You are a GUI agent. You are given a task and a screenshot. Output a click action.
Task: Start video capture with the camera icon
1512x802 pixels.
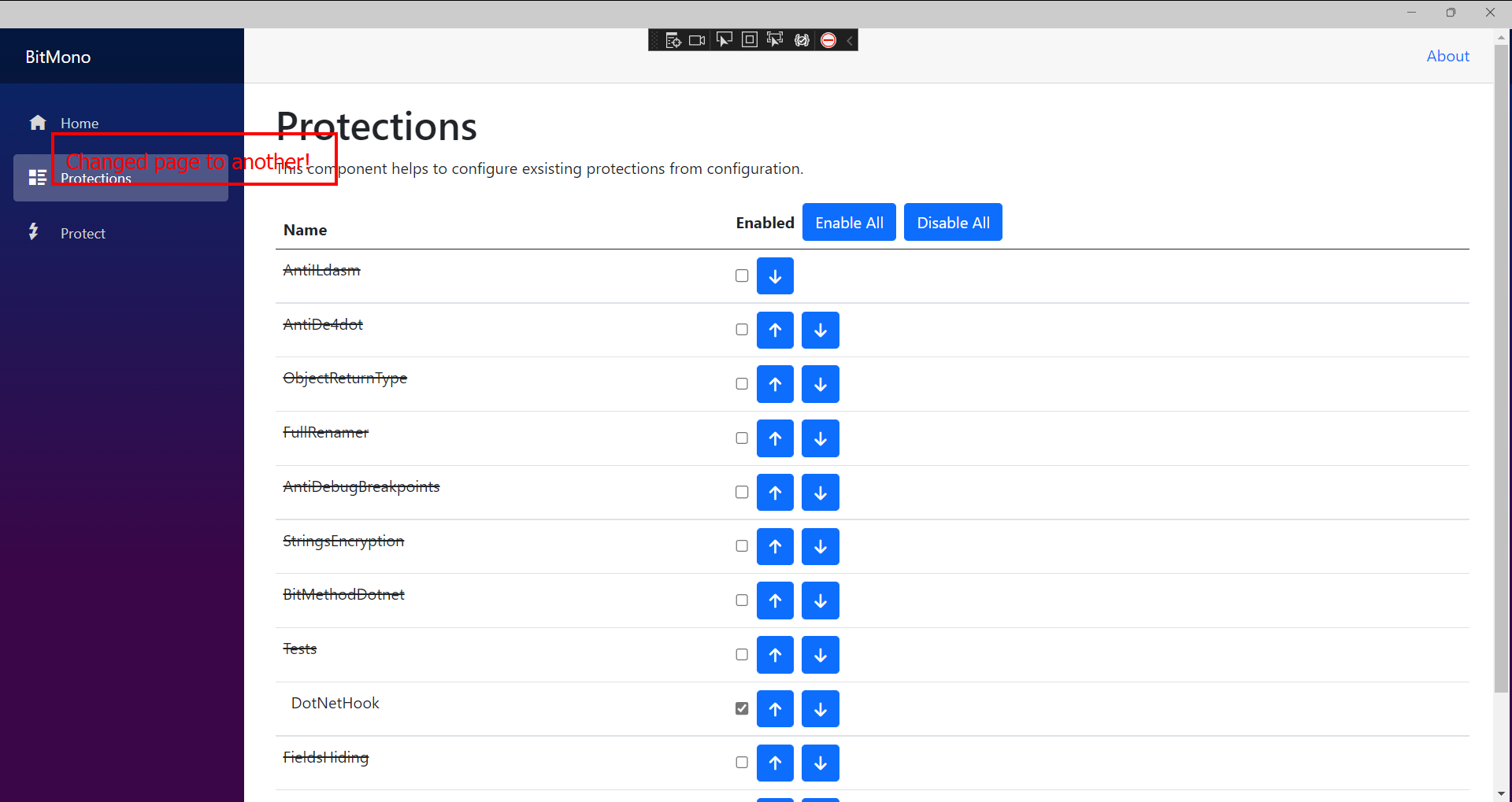click(x=696, y=39)
